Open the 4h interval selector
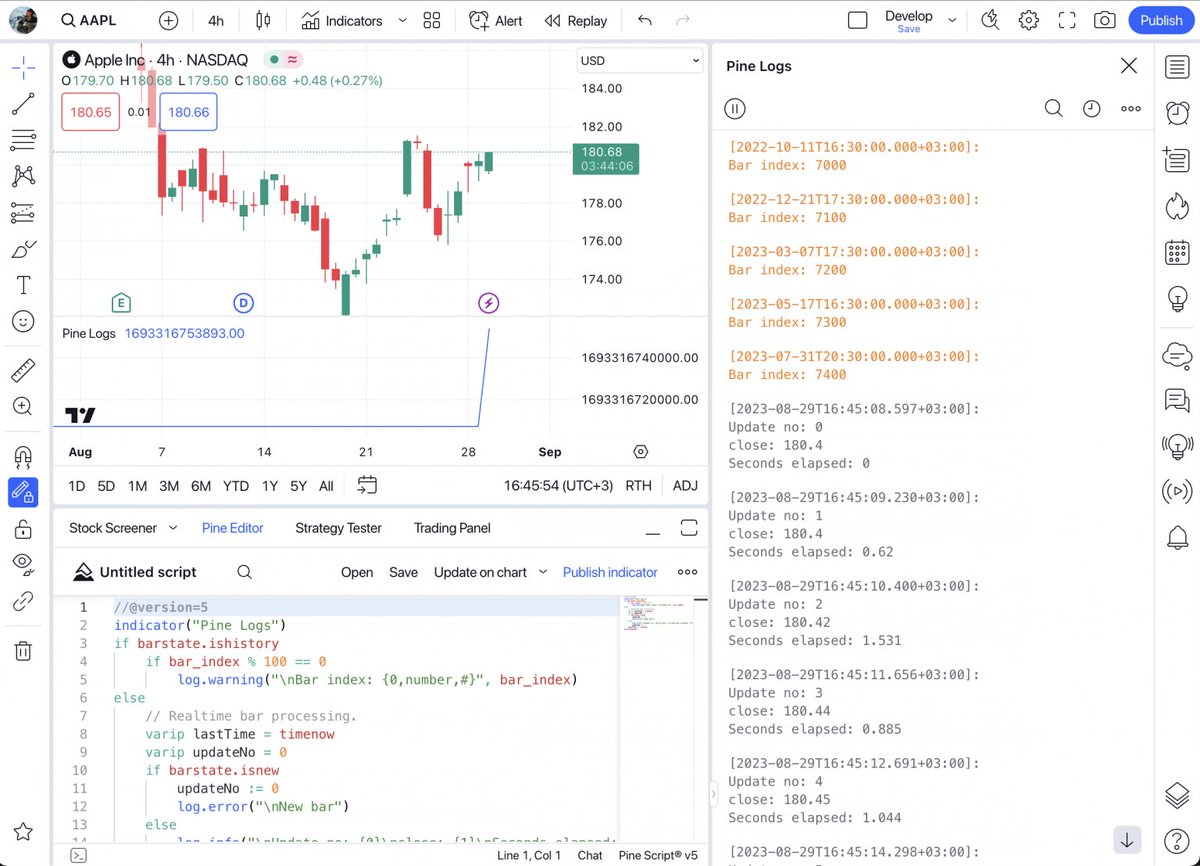 [x=216, y=20]
